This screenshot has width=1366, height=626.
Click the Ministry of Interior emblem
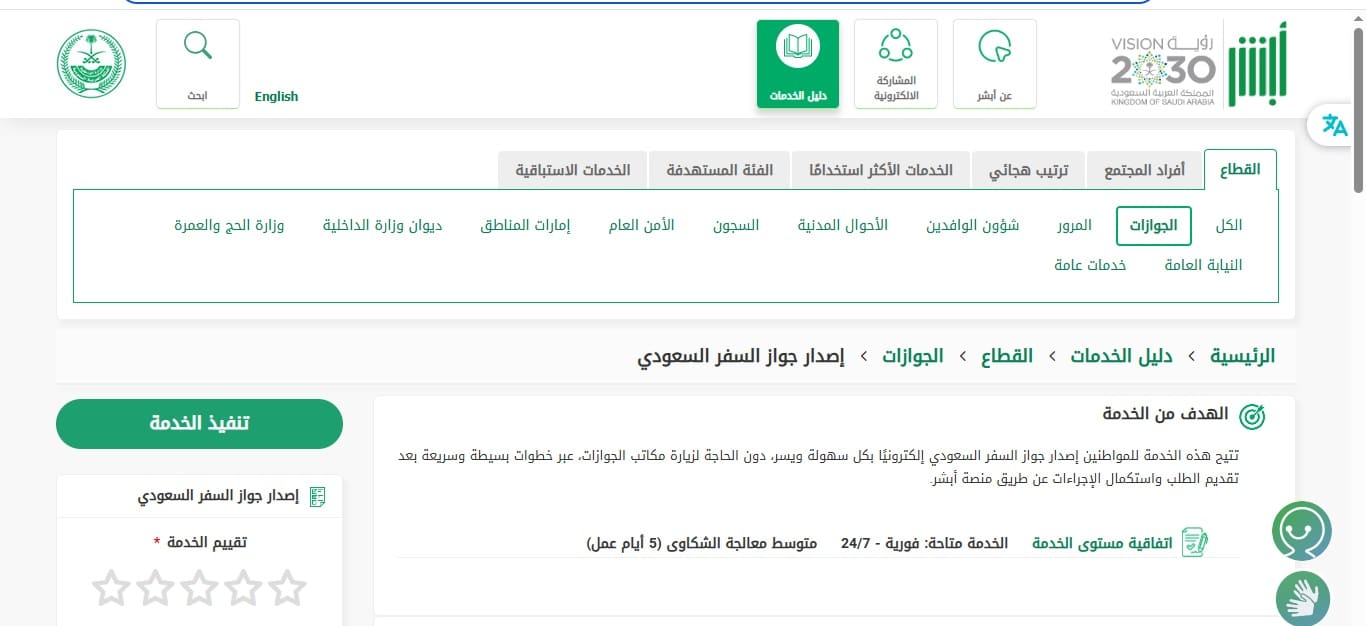coord(91,63)
